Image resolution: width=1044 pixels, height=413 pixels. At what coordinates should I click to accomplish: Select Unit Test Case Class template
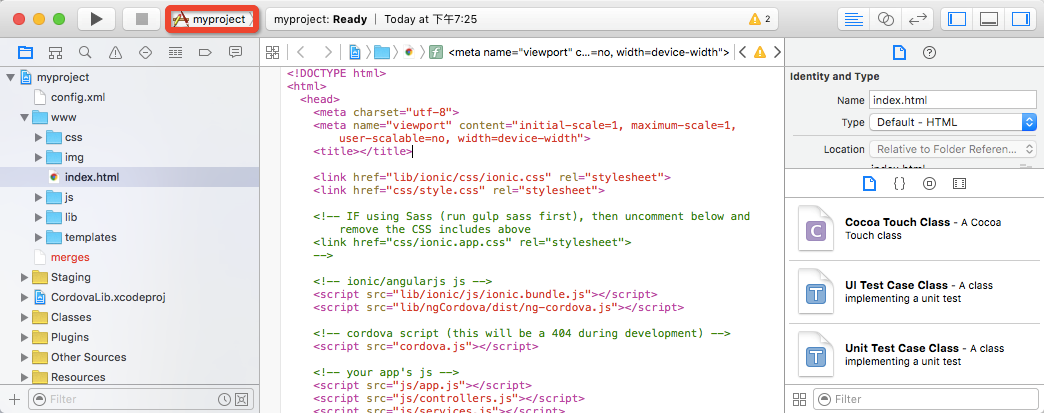pos(914,354)
